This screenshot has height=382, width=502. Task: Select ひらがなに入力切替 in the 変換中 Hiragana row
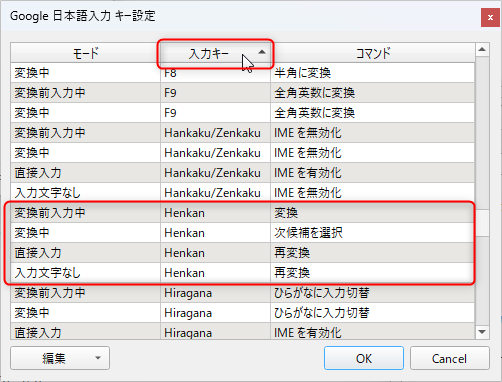[x=373, y=313]
